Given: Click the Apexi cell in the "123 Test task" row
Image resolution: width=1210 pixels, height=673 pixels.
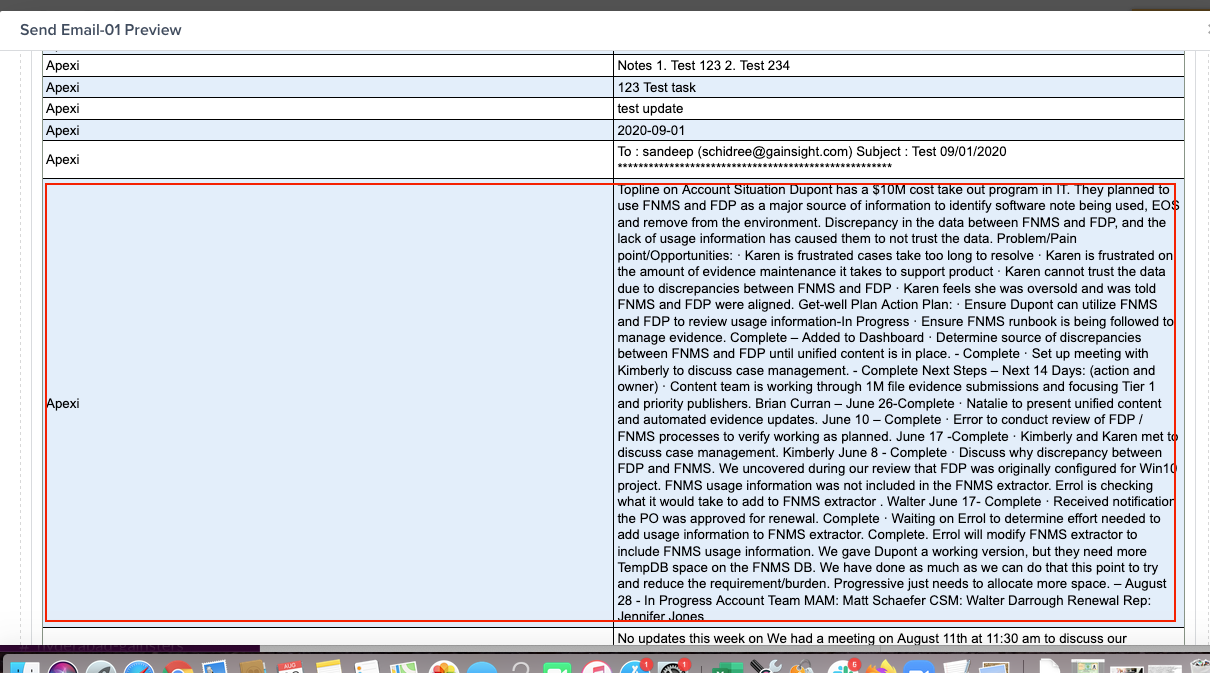Looking at the screenshot, I should click(x=328, y=87).
